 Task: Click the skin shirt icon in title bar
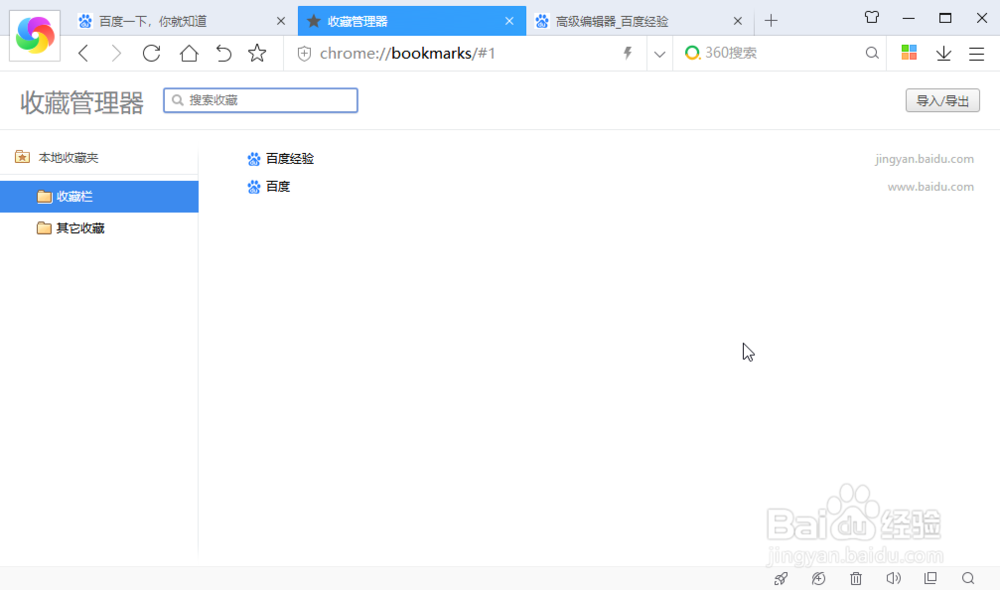872,18
